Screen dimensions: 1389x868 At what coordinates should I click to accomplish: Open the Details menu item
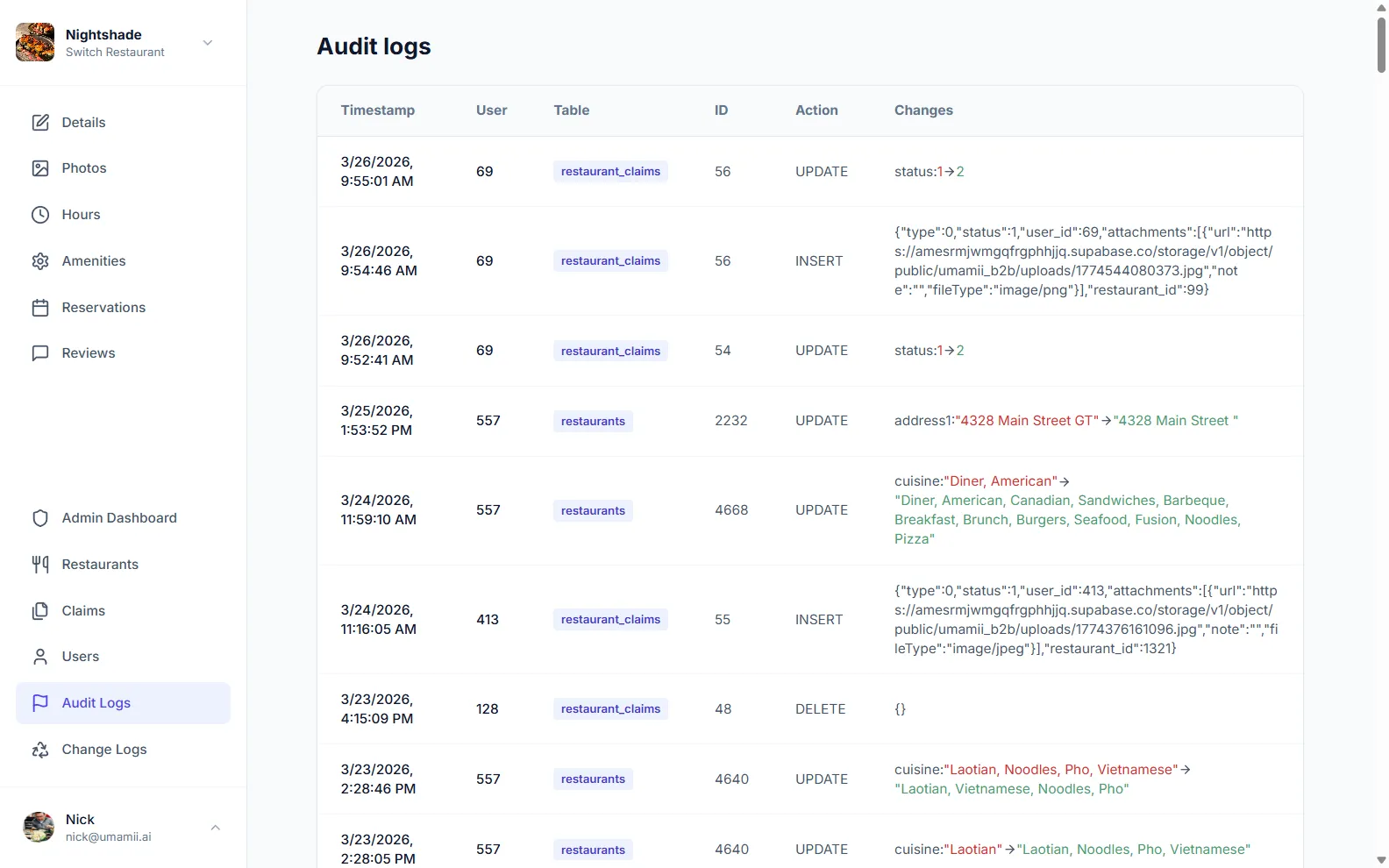point(123,123)
